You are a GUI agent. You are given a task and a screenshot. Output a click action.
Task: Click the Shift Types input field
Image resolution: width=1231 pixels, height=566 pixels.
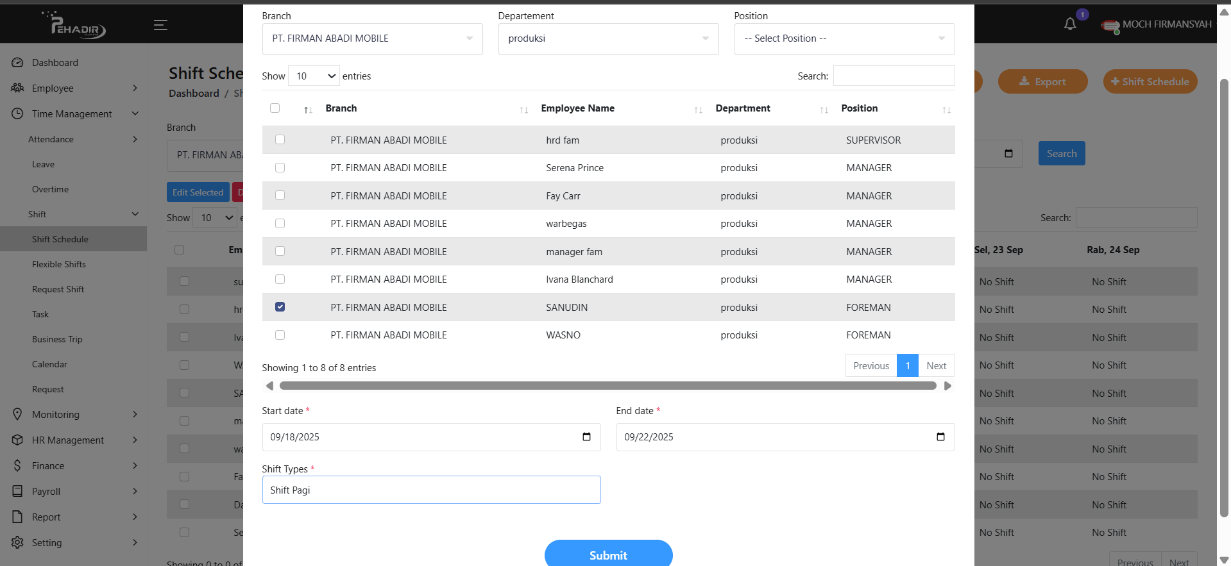coord(431,489)
